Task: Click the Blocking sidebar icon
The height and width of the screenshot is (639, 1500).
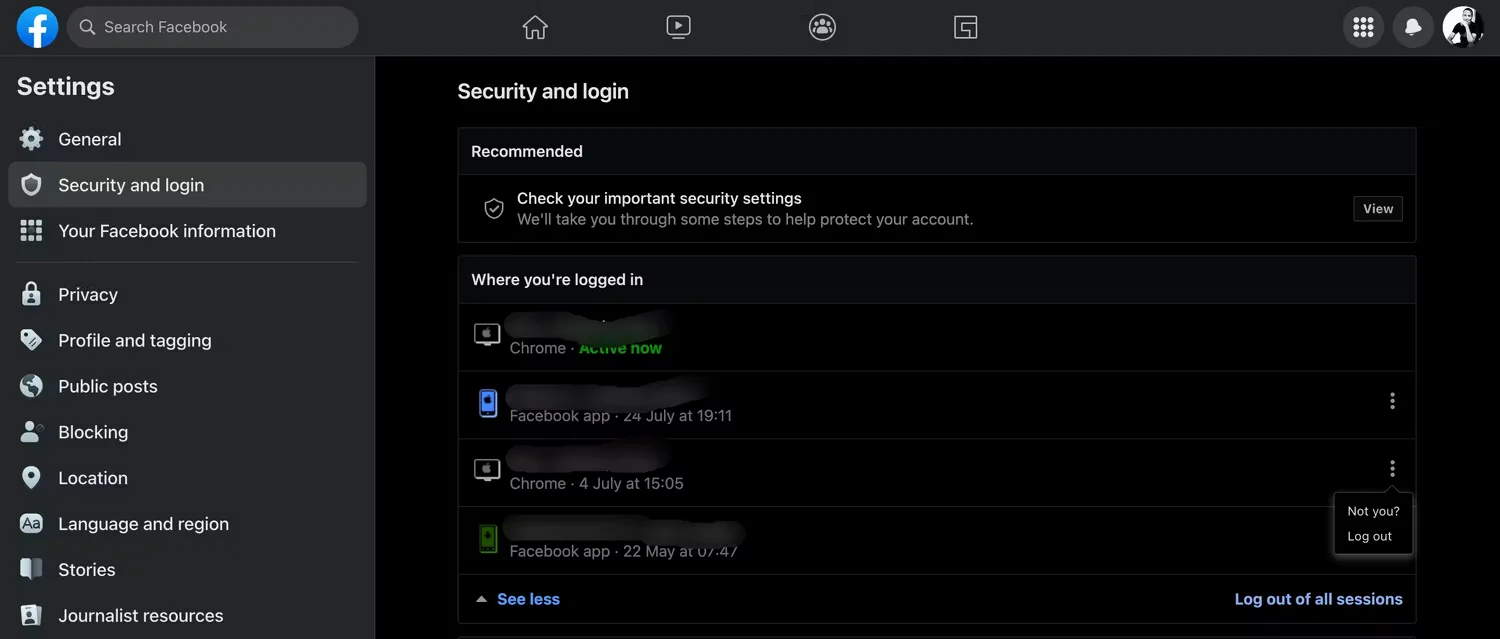Action: point(32,432)
